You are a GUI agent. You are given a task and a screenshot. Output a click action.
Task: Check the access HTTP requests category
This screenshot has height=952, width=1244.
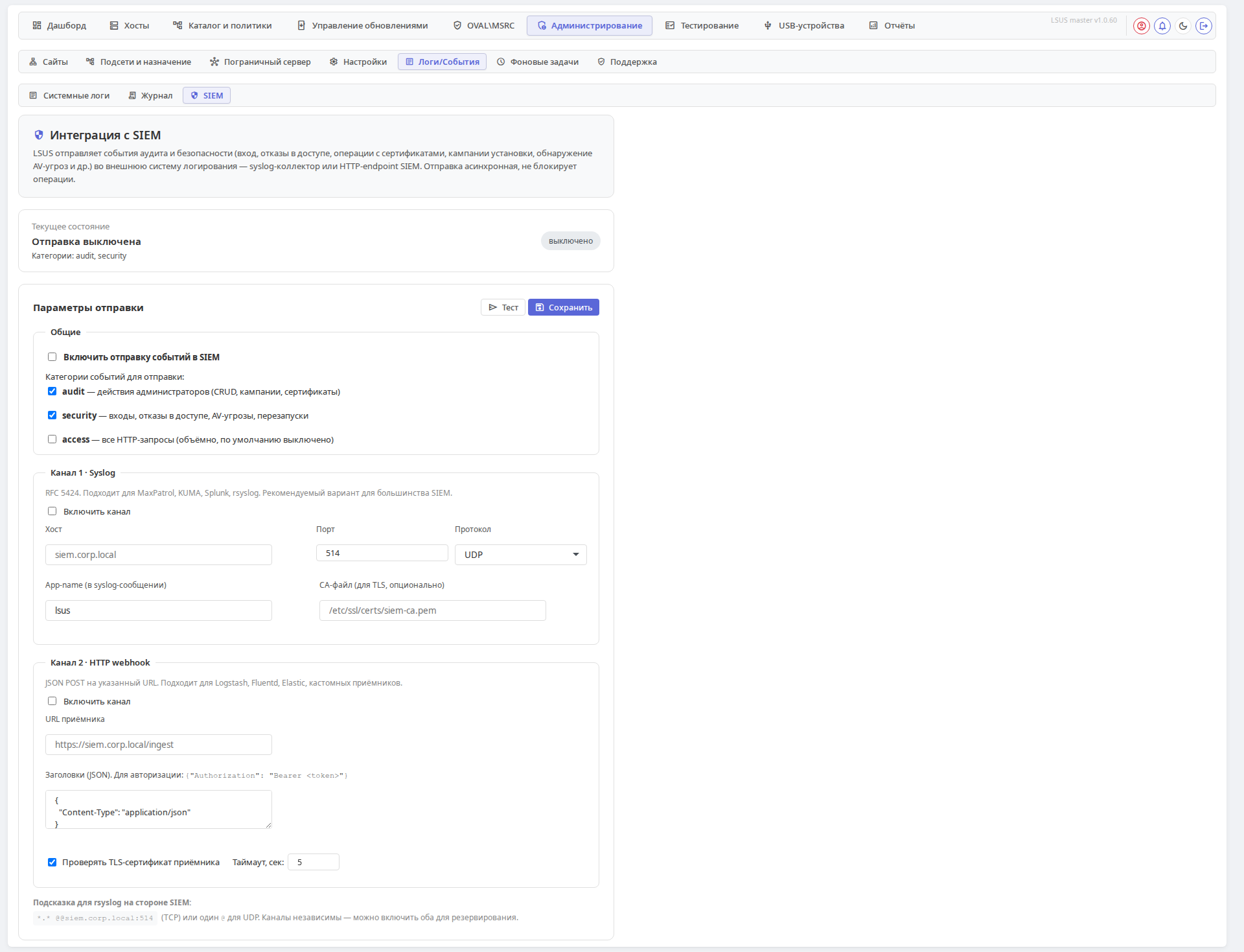click(x=52, y=439)
